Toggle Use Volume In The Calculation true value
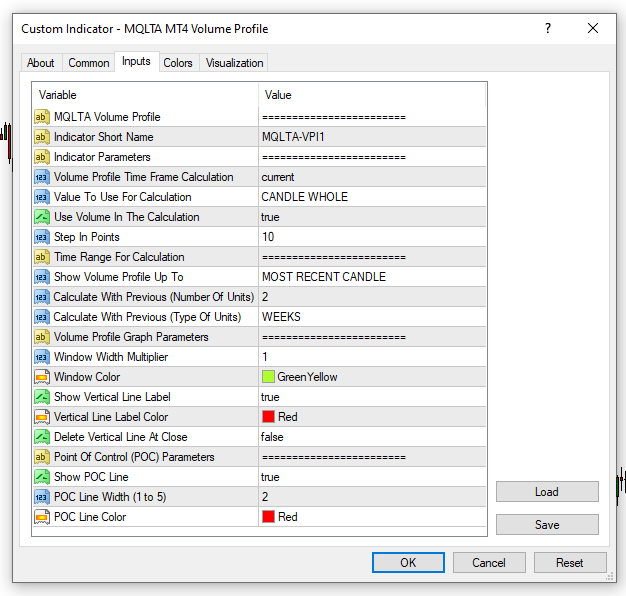The image size is (626, 596). pos(372,217)
